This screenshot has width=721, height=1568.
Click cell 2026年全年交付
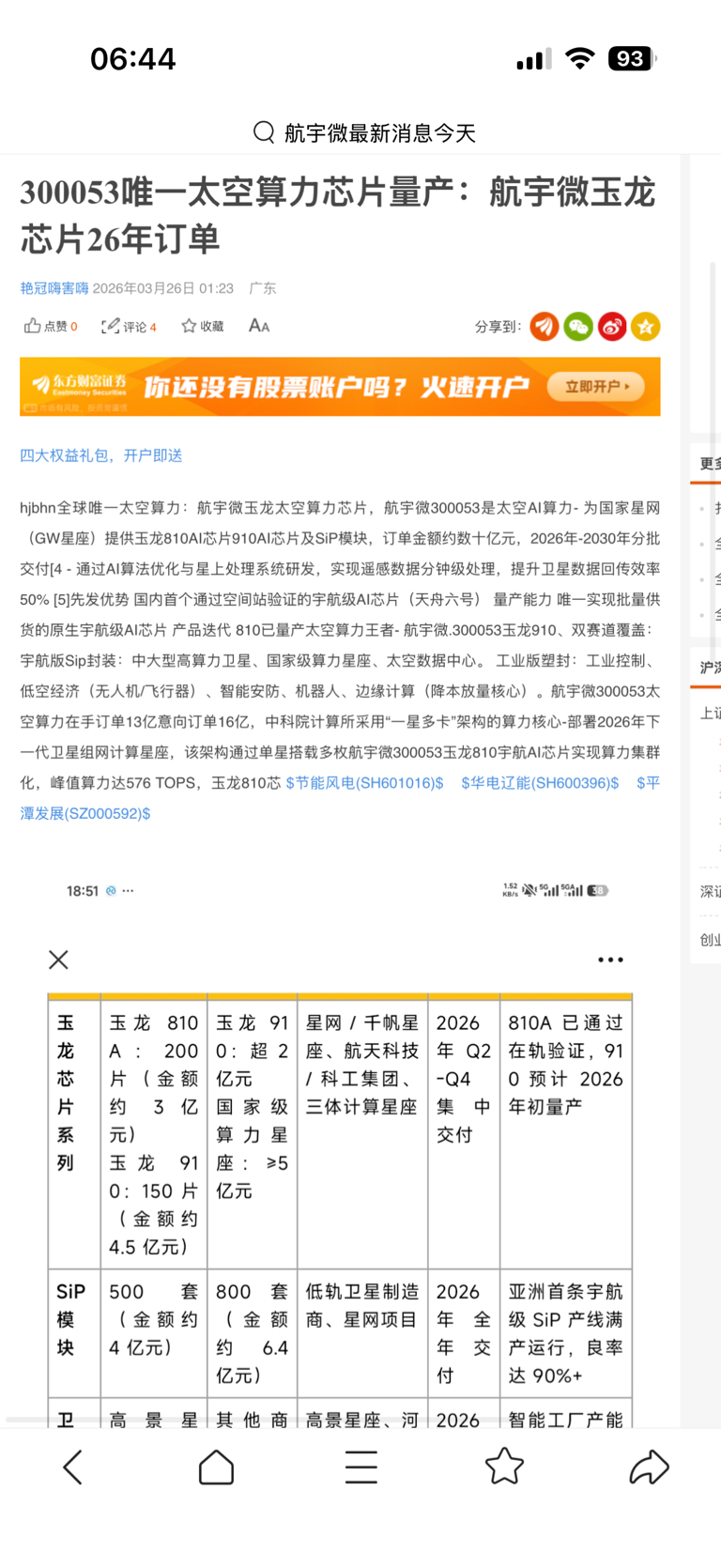coord(464,1333)
